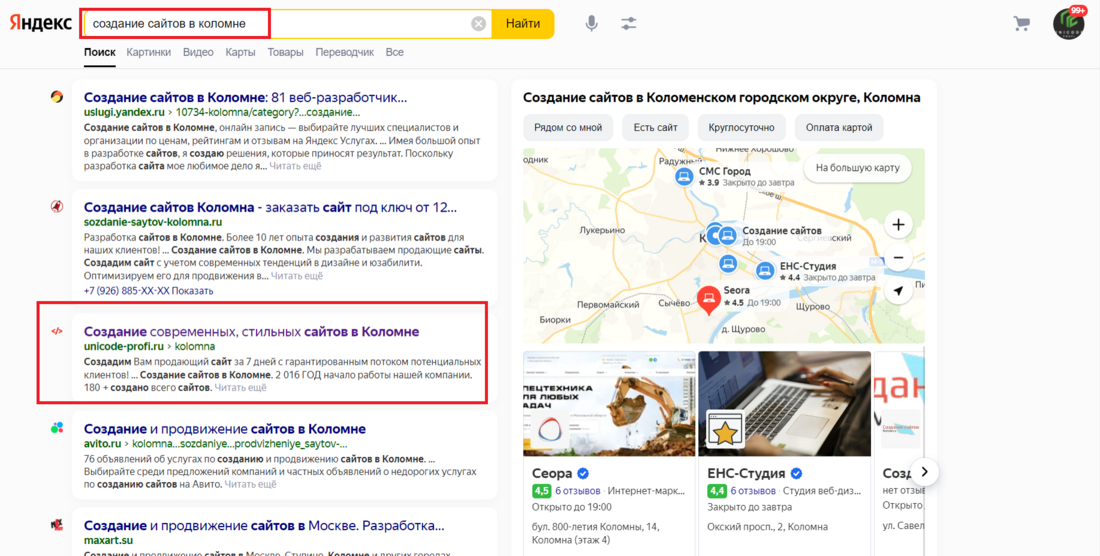The height and width of the screenshot is (556, 1100).
Task: Open sozdanie-saytov-kolomna.ru green URL
Action: pyautogui.click(x=153, y=222)
